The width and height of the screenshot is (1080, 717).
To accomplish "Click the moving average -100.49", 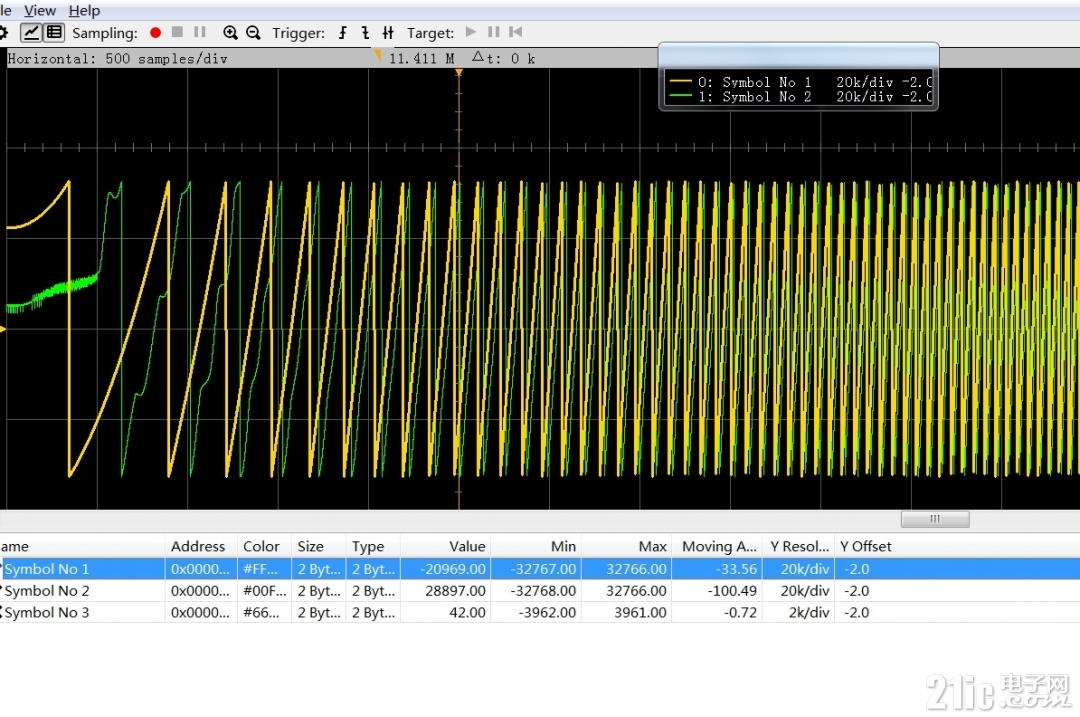I will click(732, 591).
